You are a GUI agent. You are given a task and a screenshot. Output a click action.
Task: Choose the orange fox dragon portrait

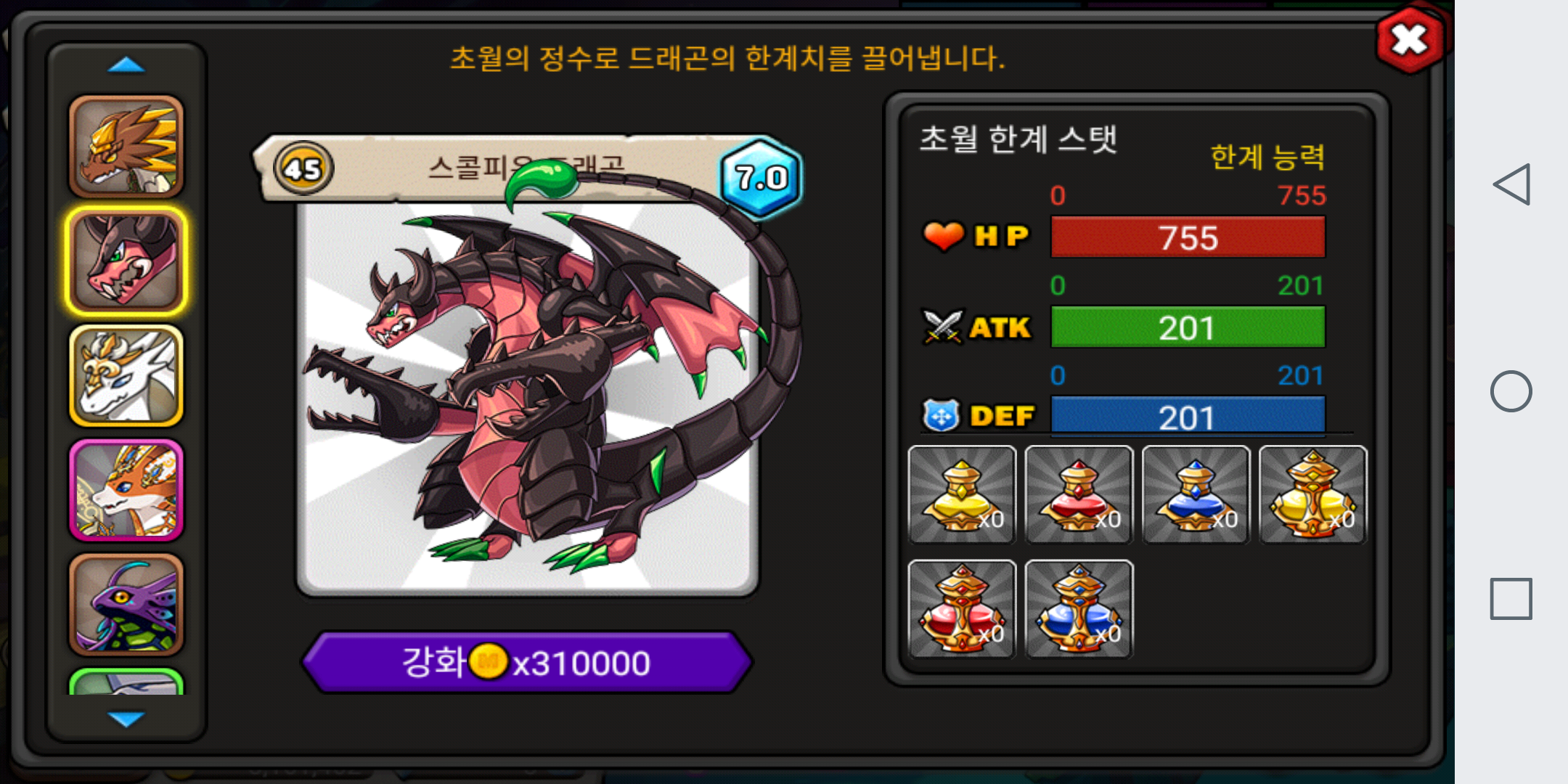pos(126,490)
